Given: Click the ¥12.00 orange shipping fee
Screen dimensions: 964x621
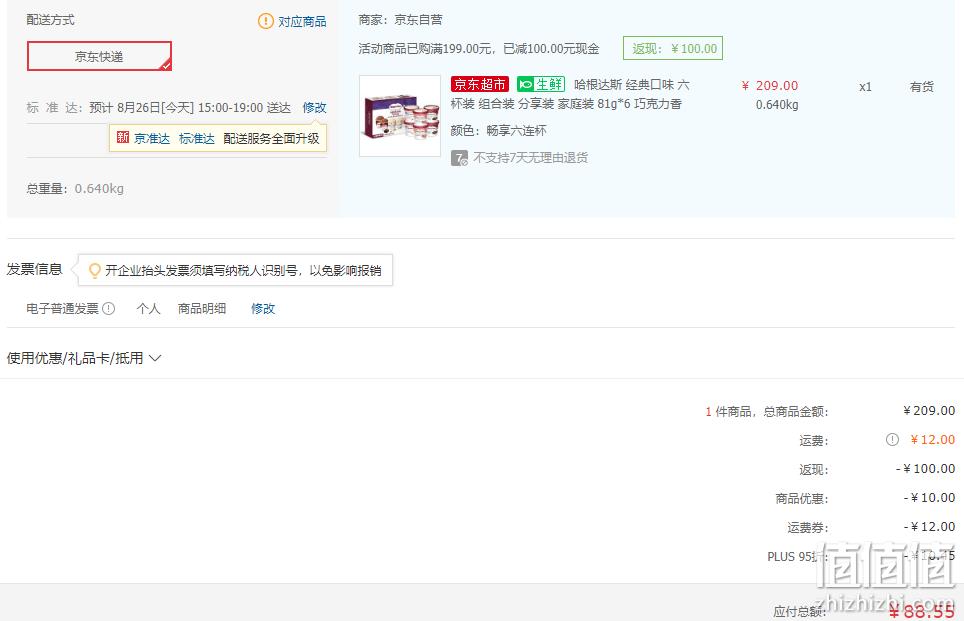Looking at the screenshot, I should tap(933, 440).
